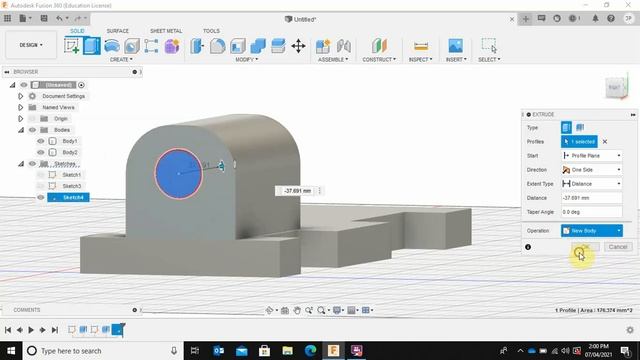This screenshot has height=360, width=640.
Task: Open the Create Form purple icon
Action: click(172, 46)
